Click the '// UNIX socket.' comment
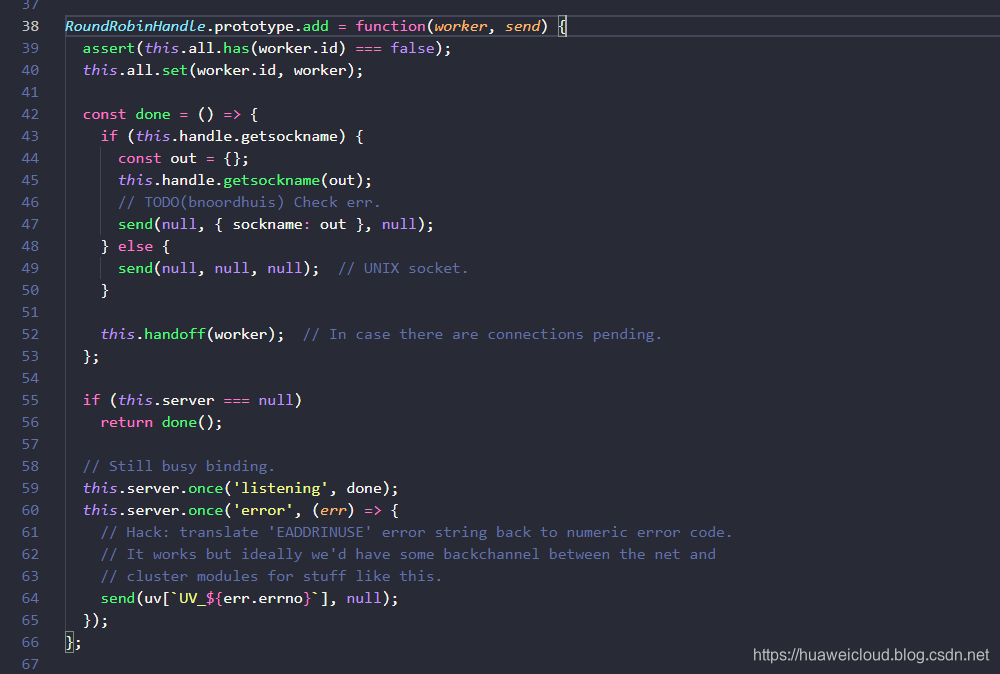 pyautogui.click(x=403, y=268)
